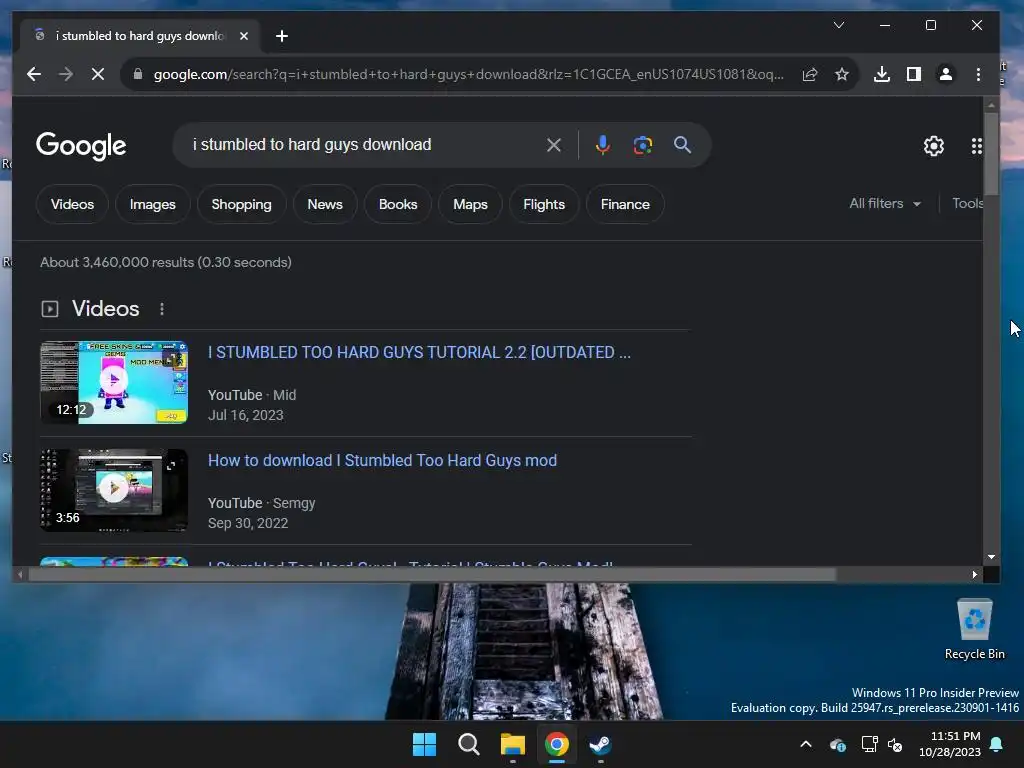Filter results by Images
Viewport: 1024px width, 768px height.
[x=153, y=204]
